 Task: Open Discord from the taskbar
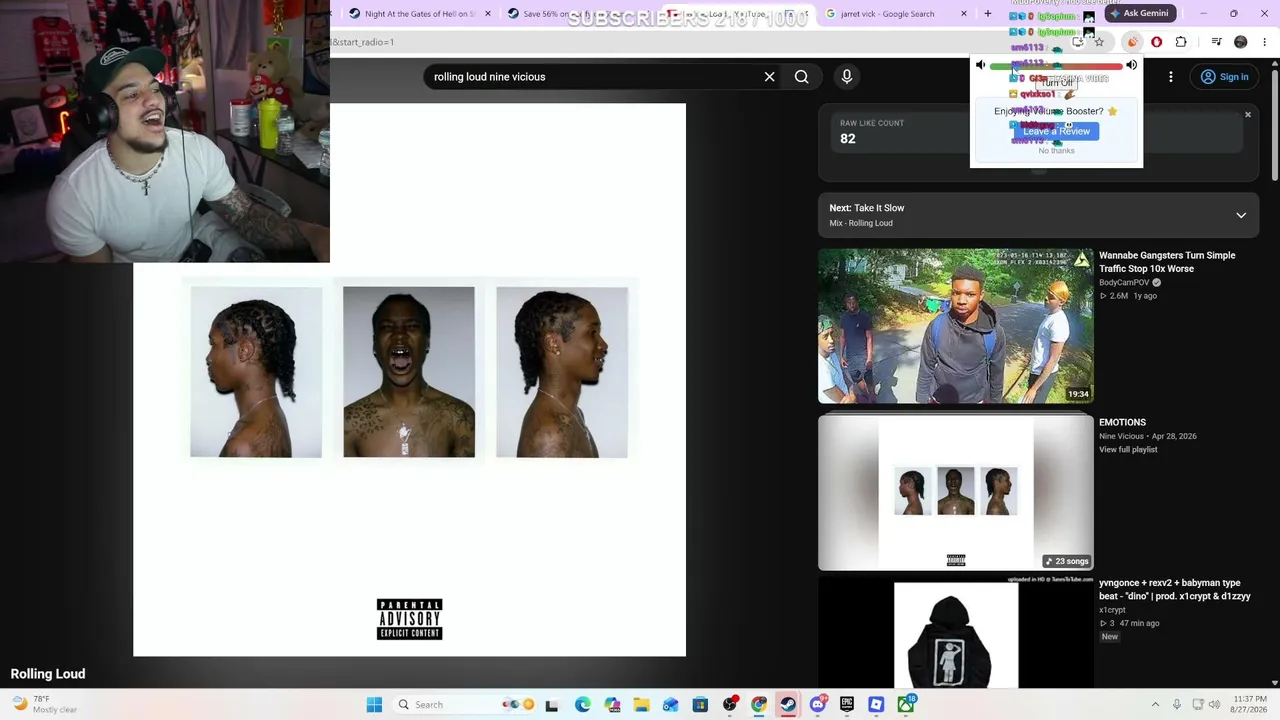click(x=817, y=704)
